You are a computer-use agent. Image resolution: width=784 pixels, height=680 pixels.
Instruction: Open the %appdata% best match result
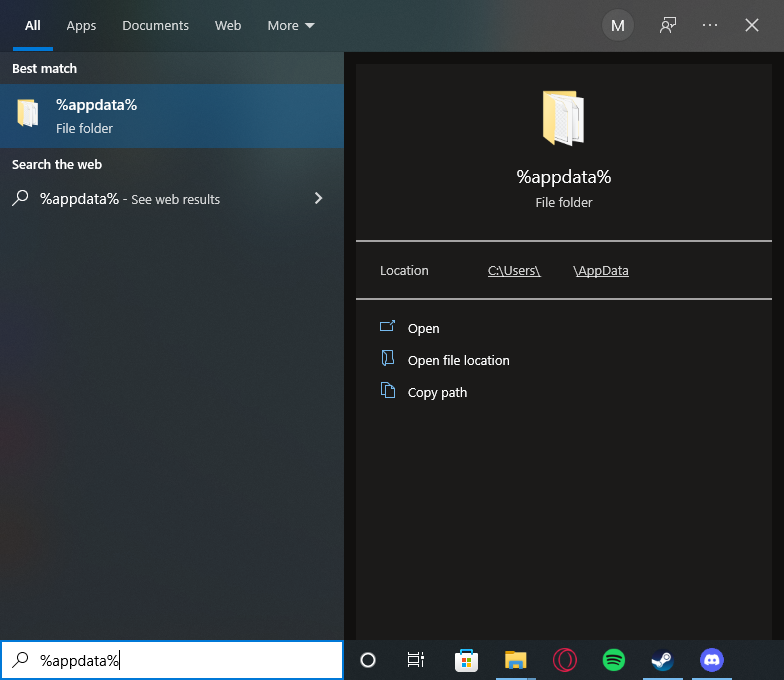coord(172,116)
